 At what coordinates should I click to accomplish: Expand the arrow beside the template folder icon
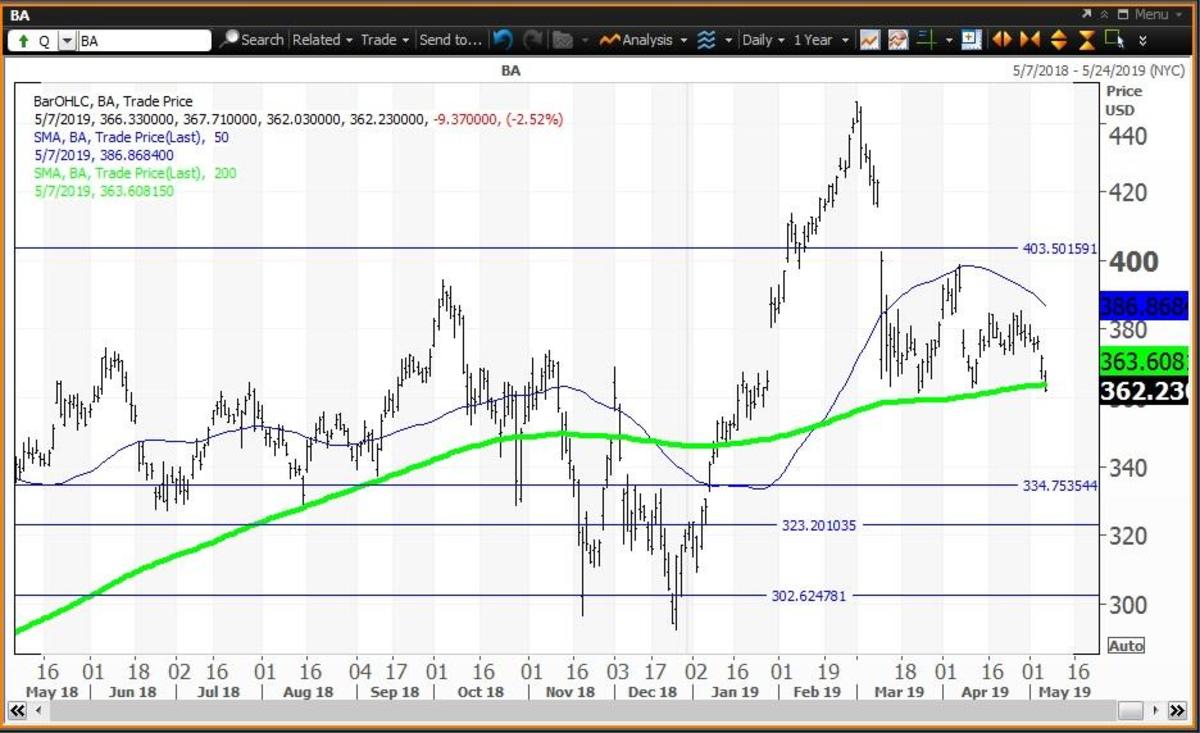pyautogui.click(x=583, y=41)
